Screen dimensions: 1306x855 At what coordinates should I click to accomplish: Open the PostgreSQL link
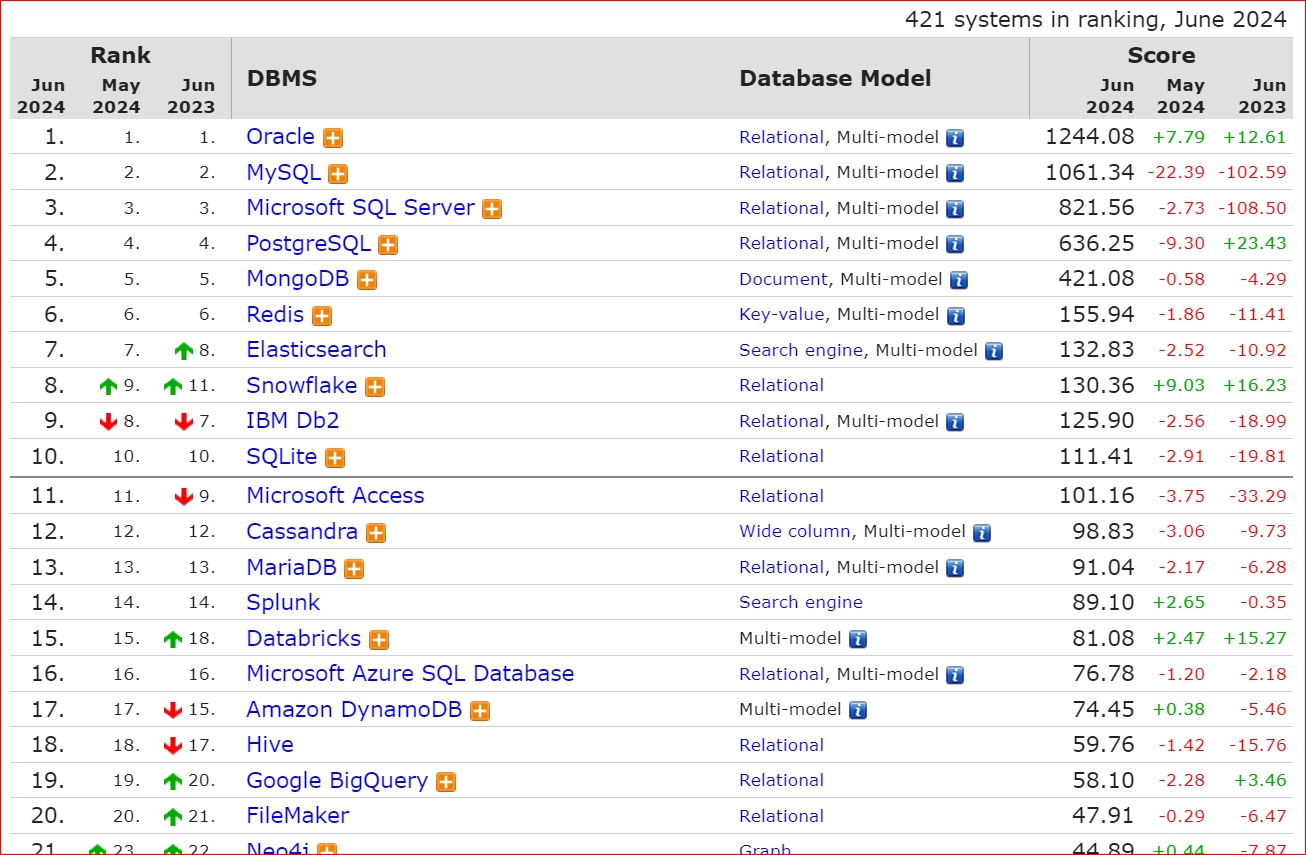pos(309,243)
